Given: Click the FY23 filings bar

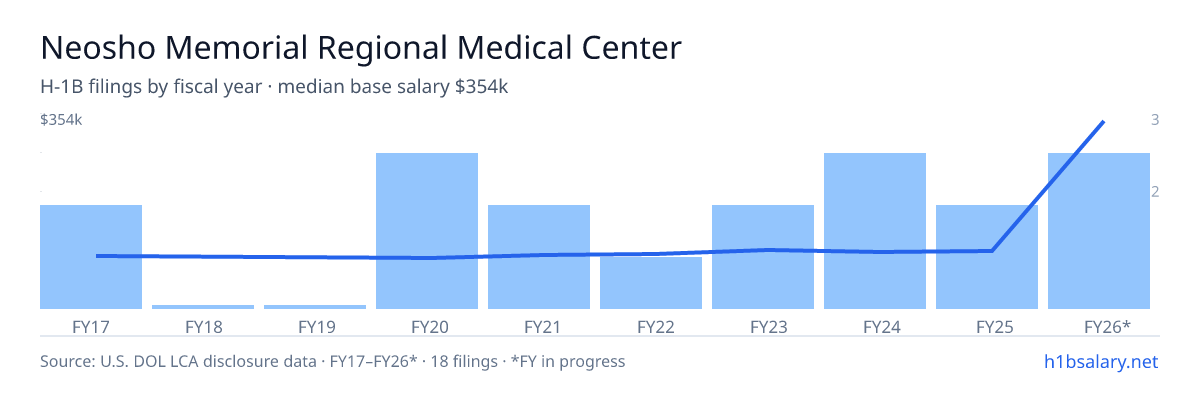Looking at the screenshot, I should click(763, 257).
